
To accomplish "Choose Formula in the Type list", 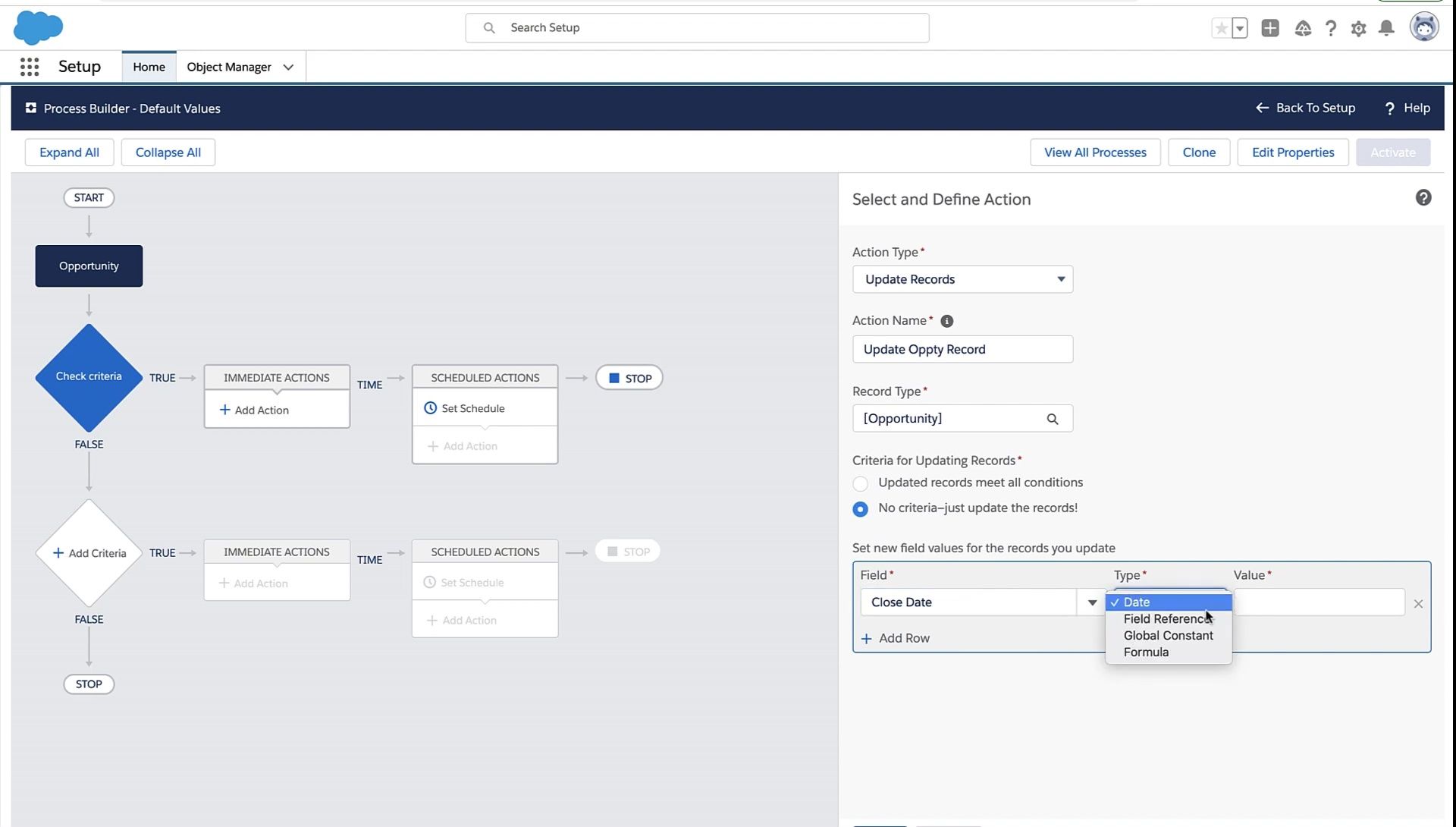I will coord(1169,652).
